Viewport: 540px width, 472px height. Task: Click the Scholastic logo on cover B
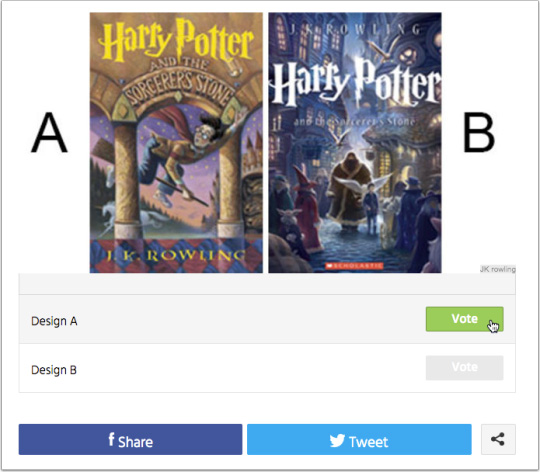click(354, 265)
